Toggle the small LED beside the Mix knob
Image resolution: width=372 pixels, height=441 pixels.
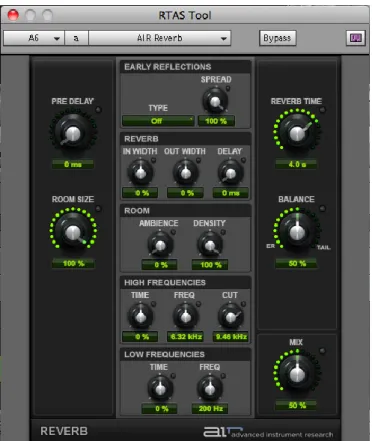[x=322, y=351]
